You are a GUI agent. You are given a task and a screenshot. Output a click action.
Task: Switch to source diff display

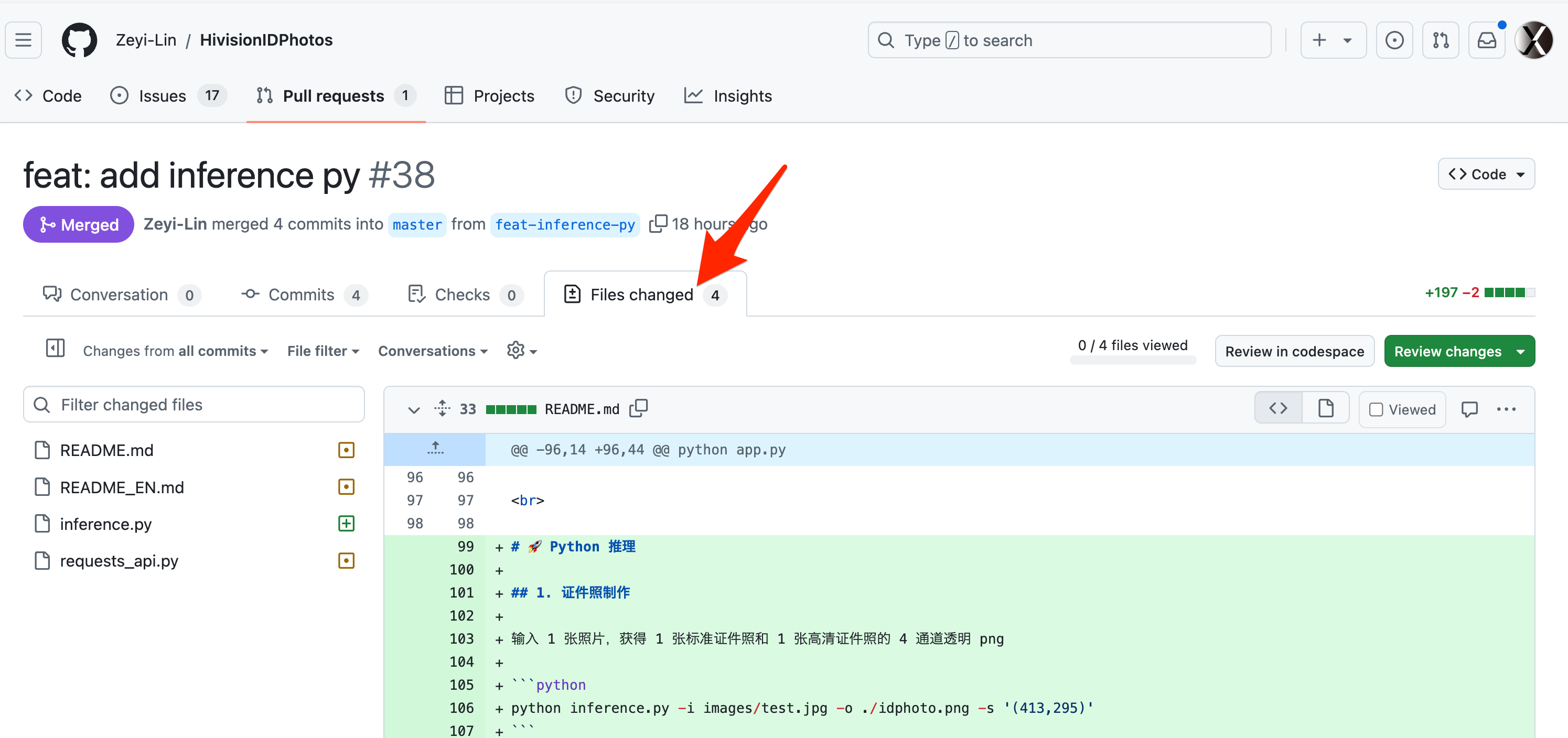click(1279, 408)
